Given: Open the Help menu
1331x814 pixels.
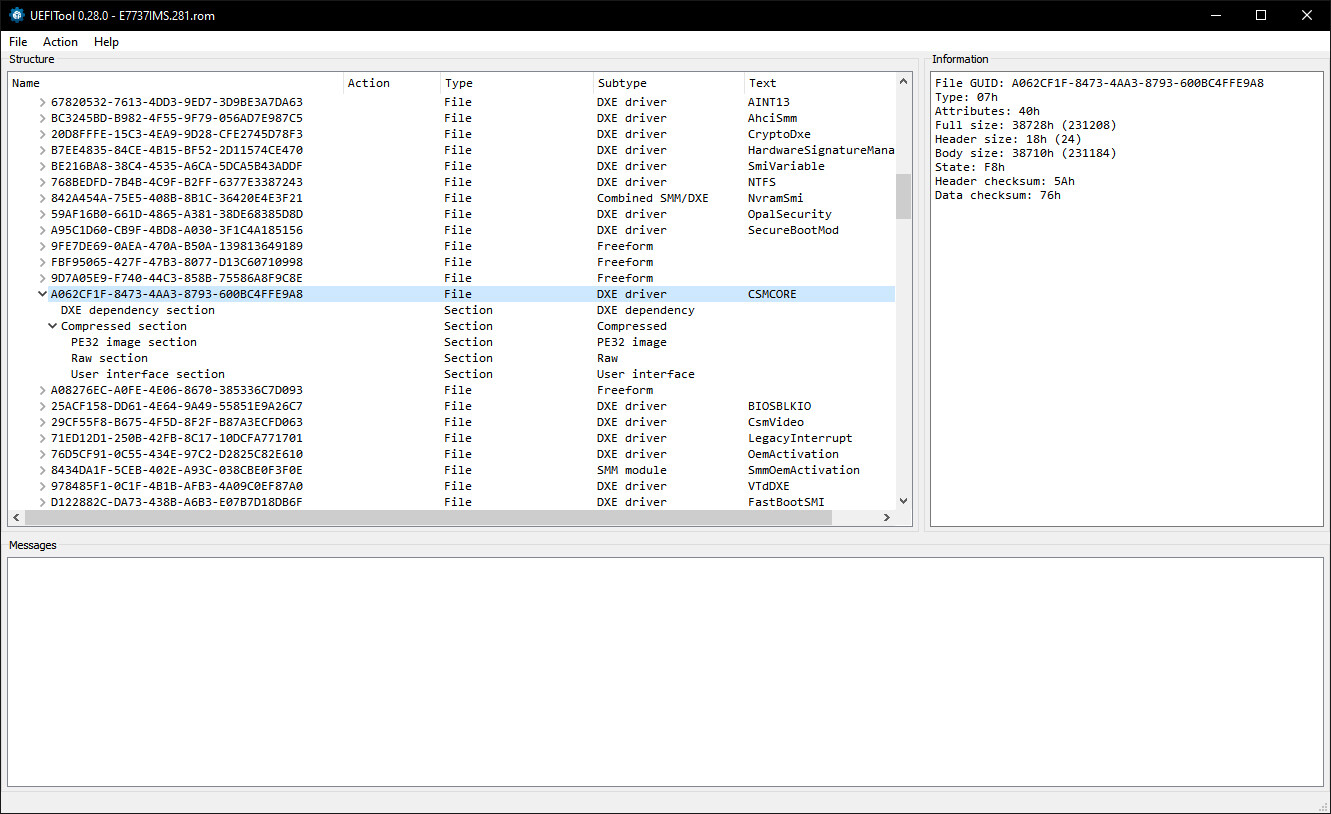Looking at the screenshot, I should pyautogui.click(x=106, y=42).
